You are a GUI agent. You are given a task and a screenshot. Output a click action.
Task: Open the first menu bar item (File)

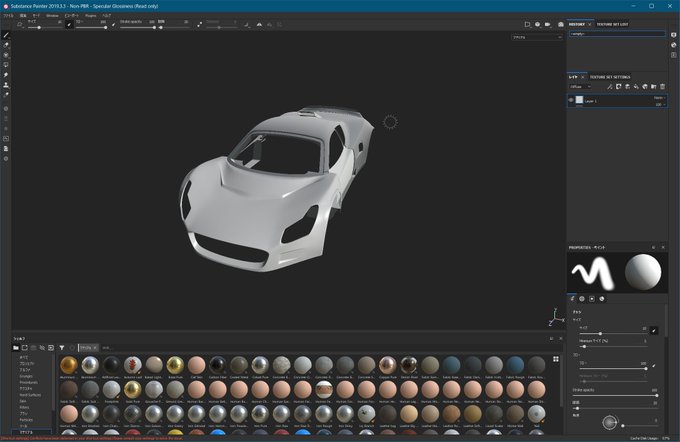tap(8, 16)
